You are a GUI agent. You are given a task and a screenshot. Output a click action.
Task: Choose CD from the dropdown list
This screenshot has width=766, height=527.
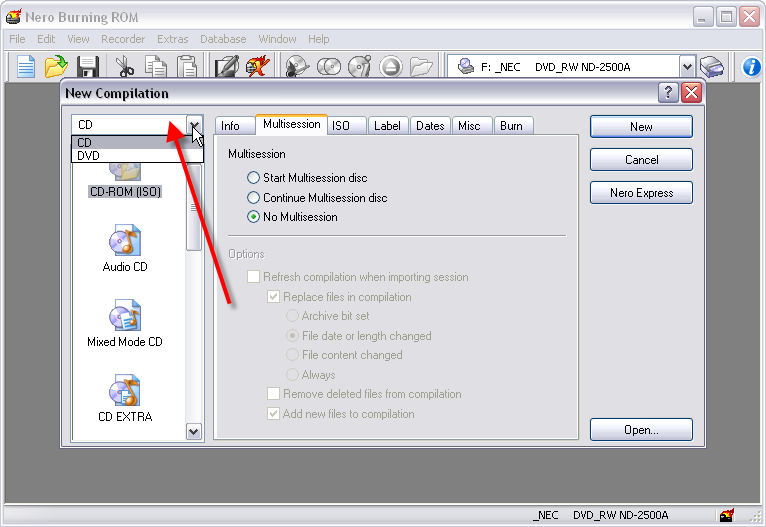pos(137,143)
